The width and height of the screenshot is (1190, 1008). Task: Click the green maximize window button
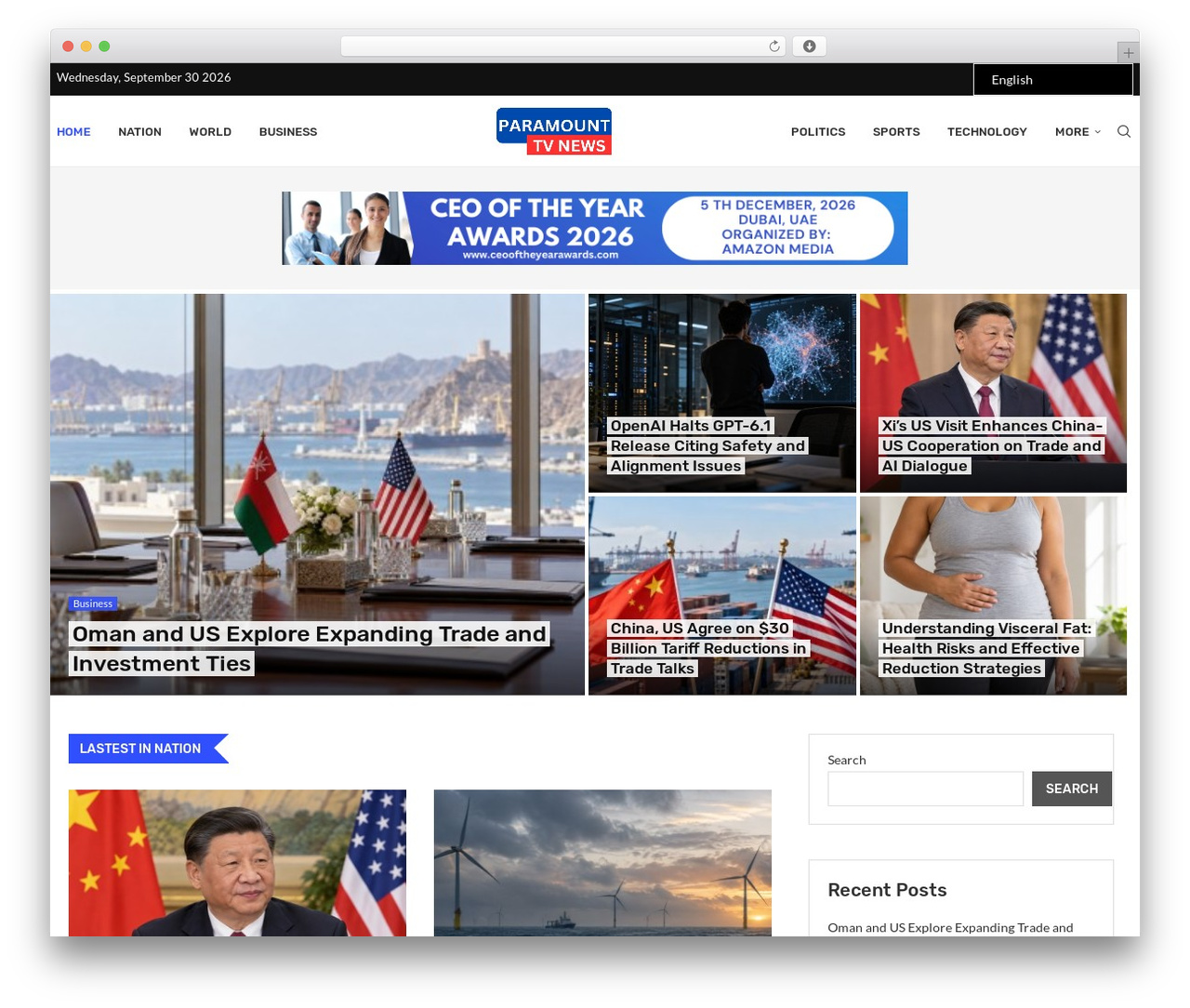[x=104, y=46]
